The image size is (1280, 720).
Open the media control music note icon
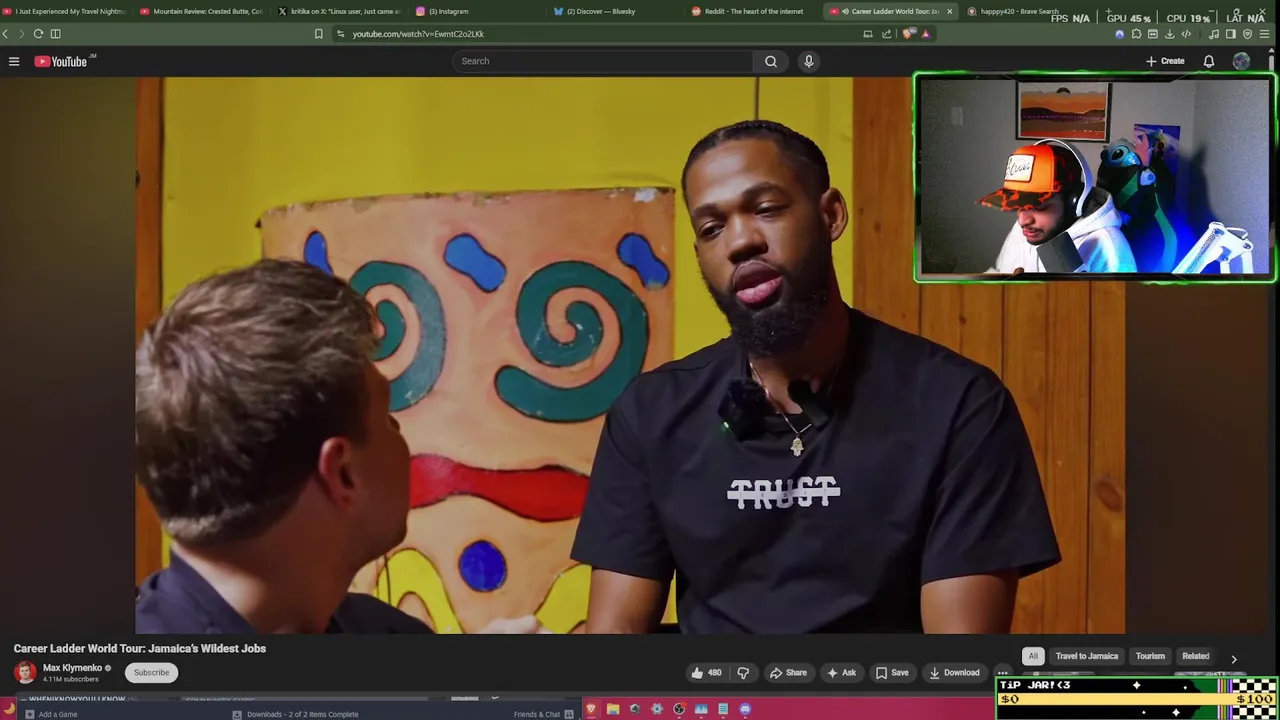pyautogui.click(x=1214, y=34)
